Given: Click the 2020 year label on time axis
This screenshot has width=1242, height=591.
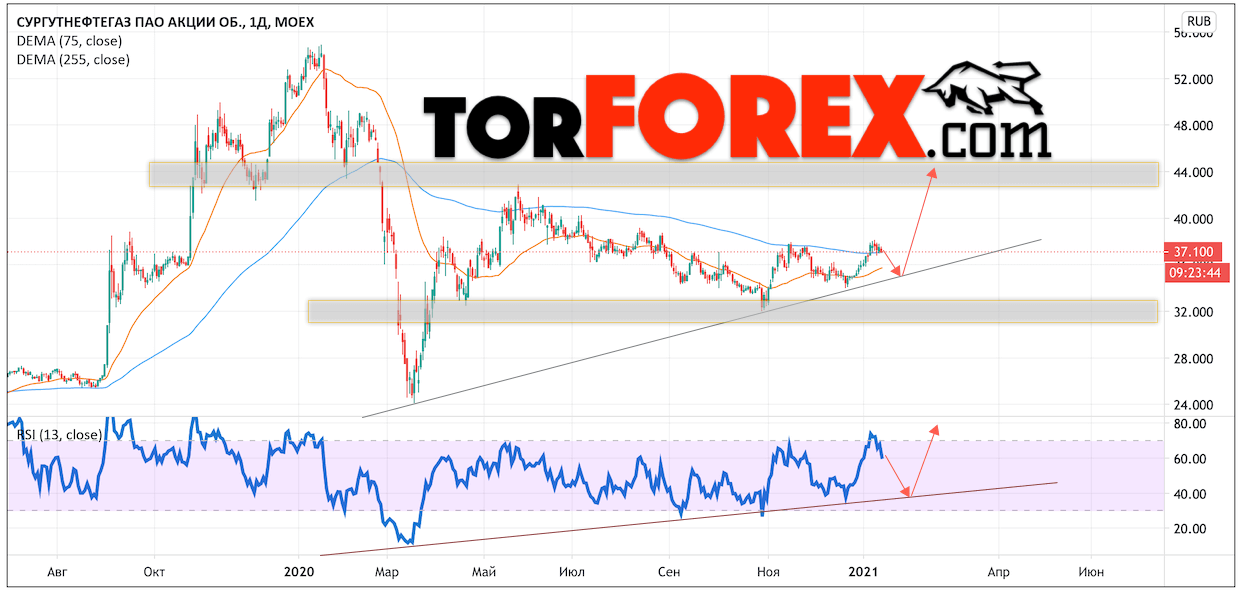Looking at the screenshot, I should [298, 572].
